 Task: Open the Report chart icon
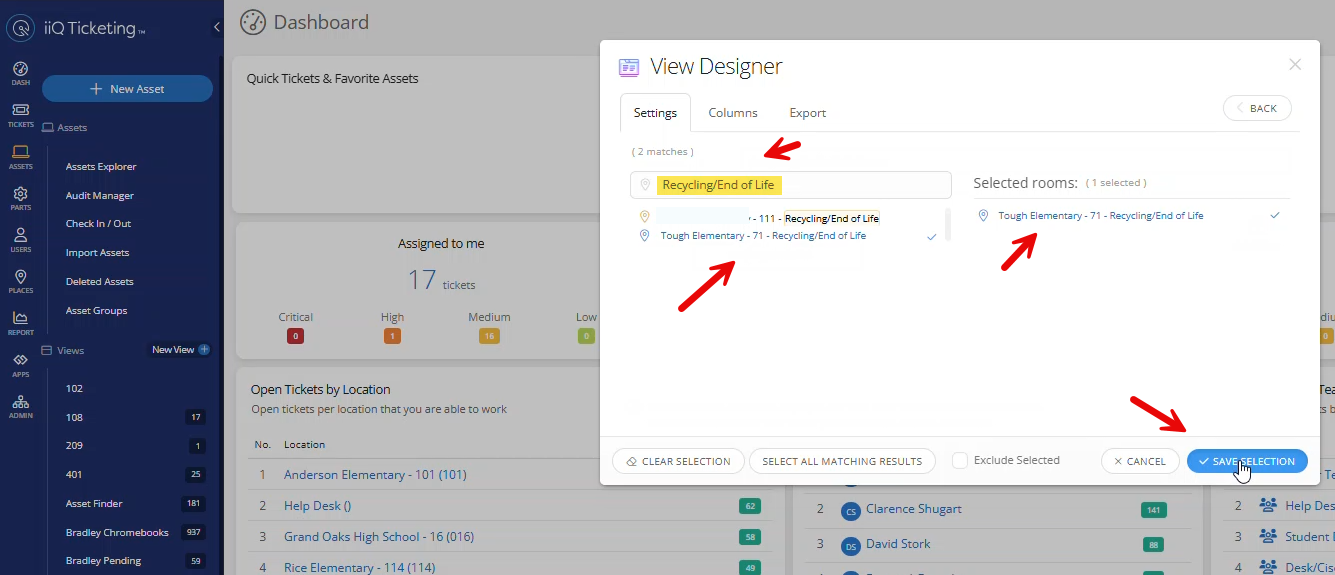tap(20, 323)
